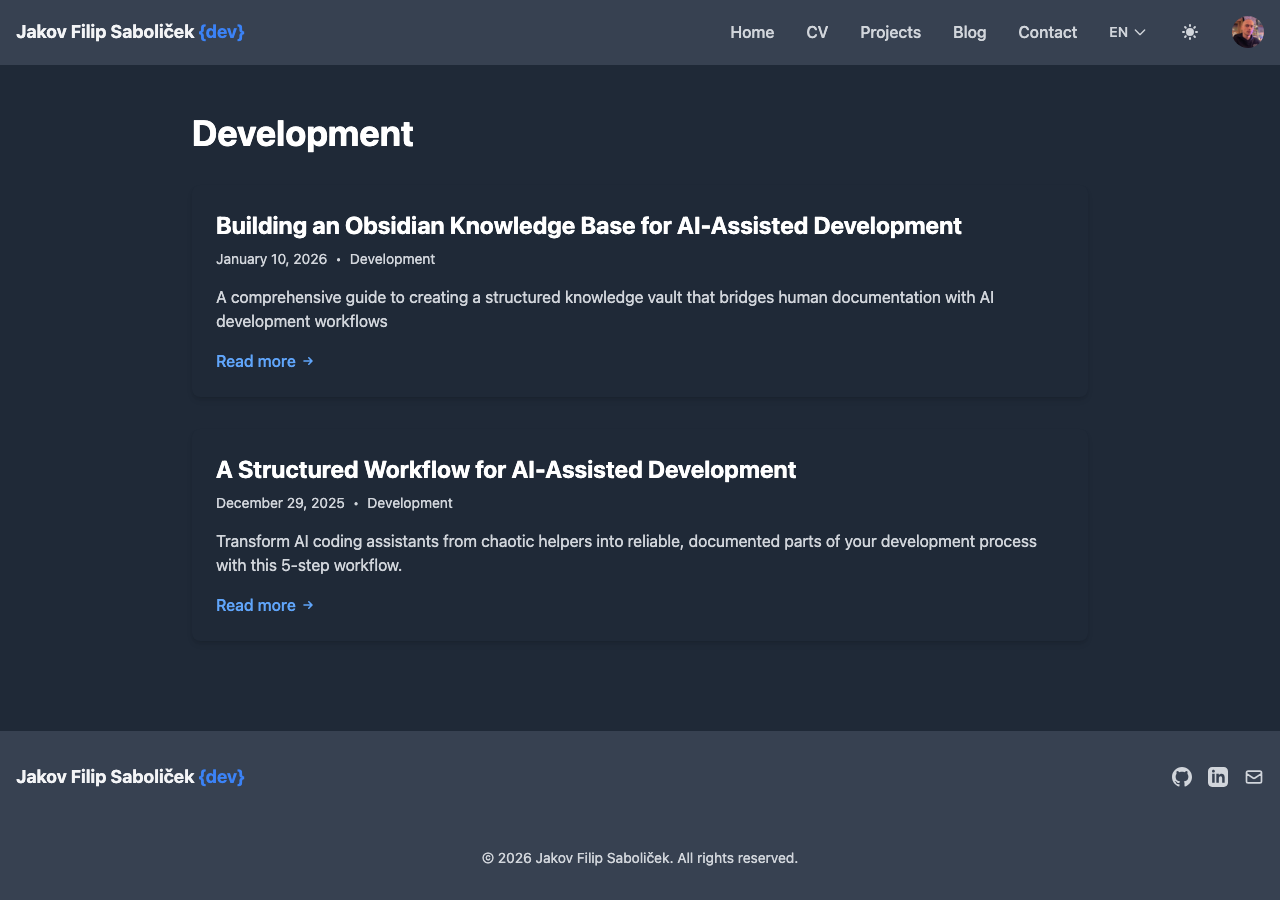Open the LinkedIn icon in footer
Viewport: 1280px width, 900px height.
pos(1218,776)
